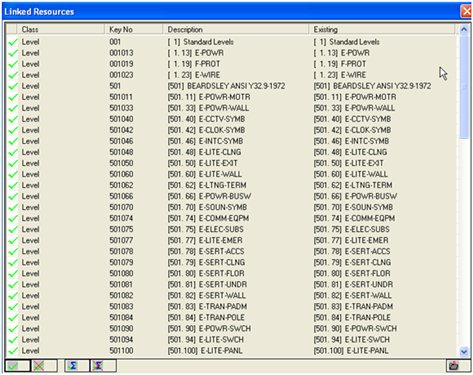The image size is (473, 375).
Task: Click the green check icon for row 501033
Action: 13,108
